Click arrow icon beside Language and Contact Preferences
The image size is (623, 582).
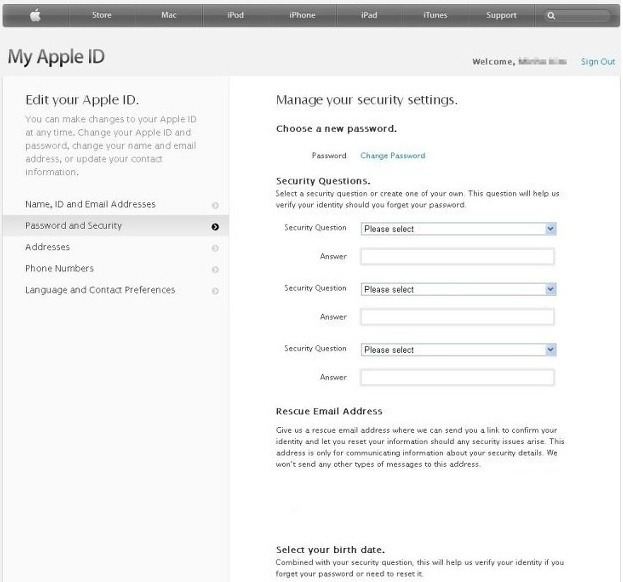tap(215, 291)
